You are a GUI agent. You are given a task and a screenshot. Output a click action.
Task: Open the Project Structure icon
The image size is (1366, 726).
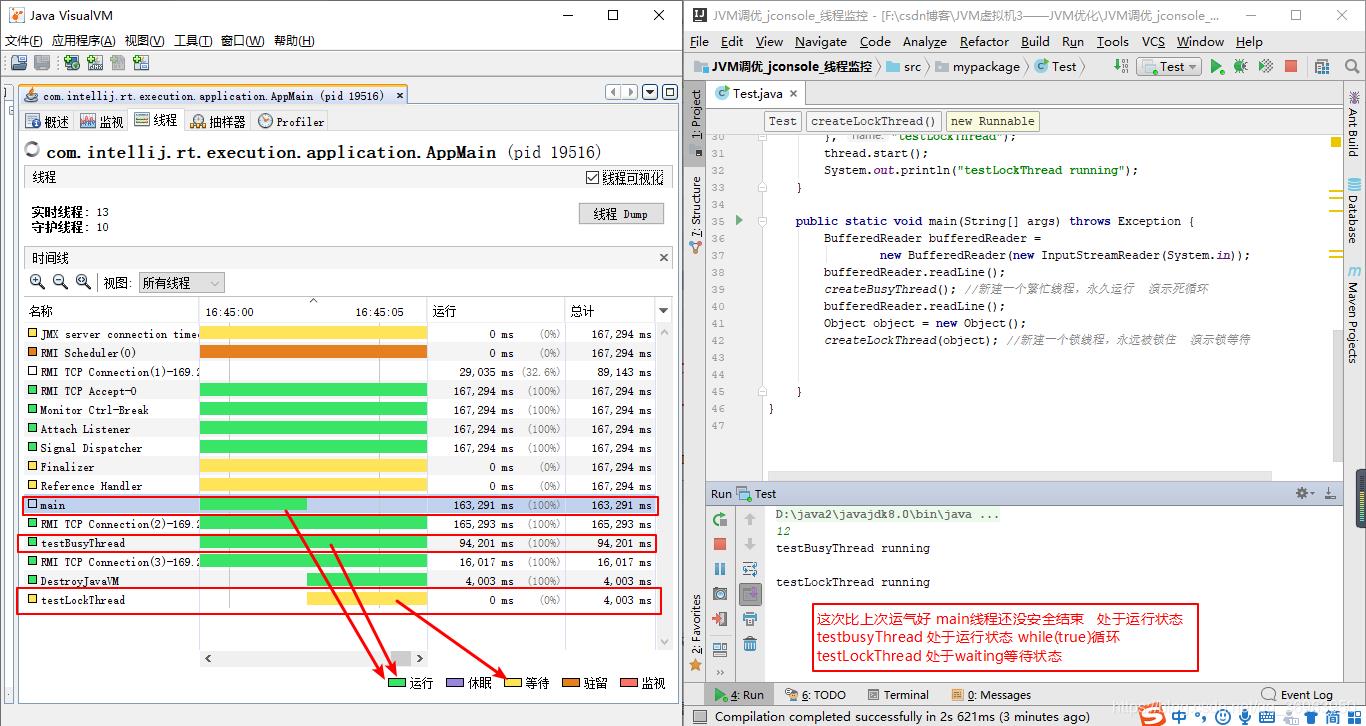tap(1322, 67)
